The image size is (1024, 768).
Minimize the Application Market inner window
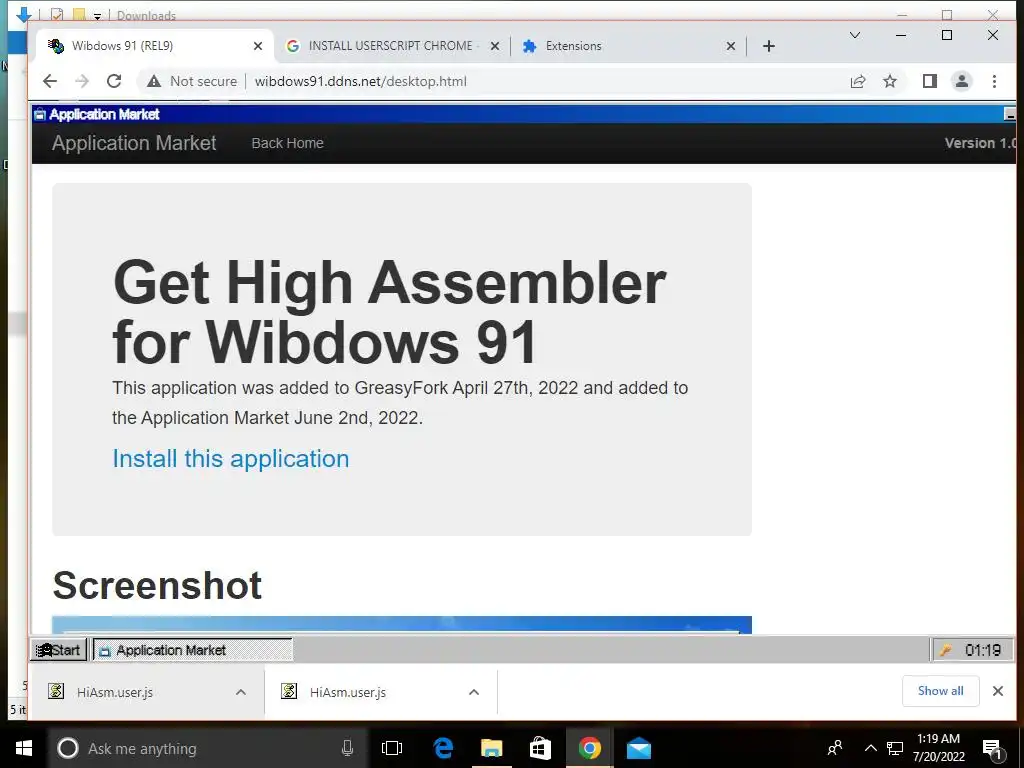(1010, 114)
